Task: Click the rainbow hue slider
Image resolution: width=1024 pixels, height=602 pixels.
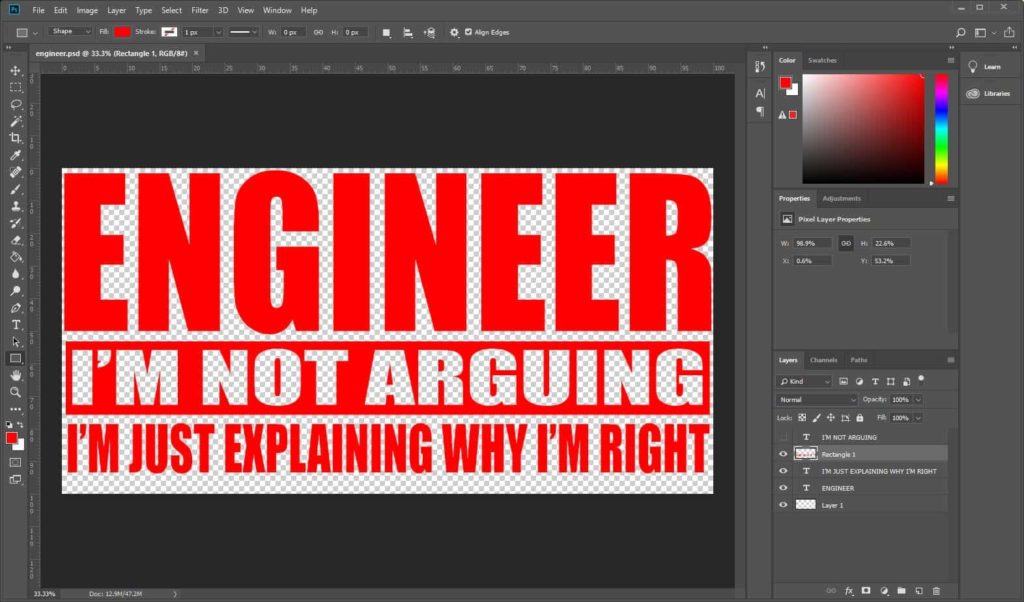Action: [x=941, y=129]
